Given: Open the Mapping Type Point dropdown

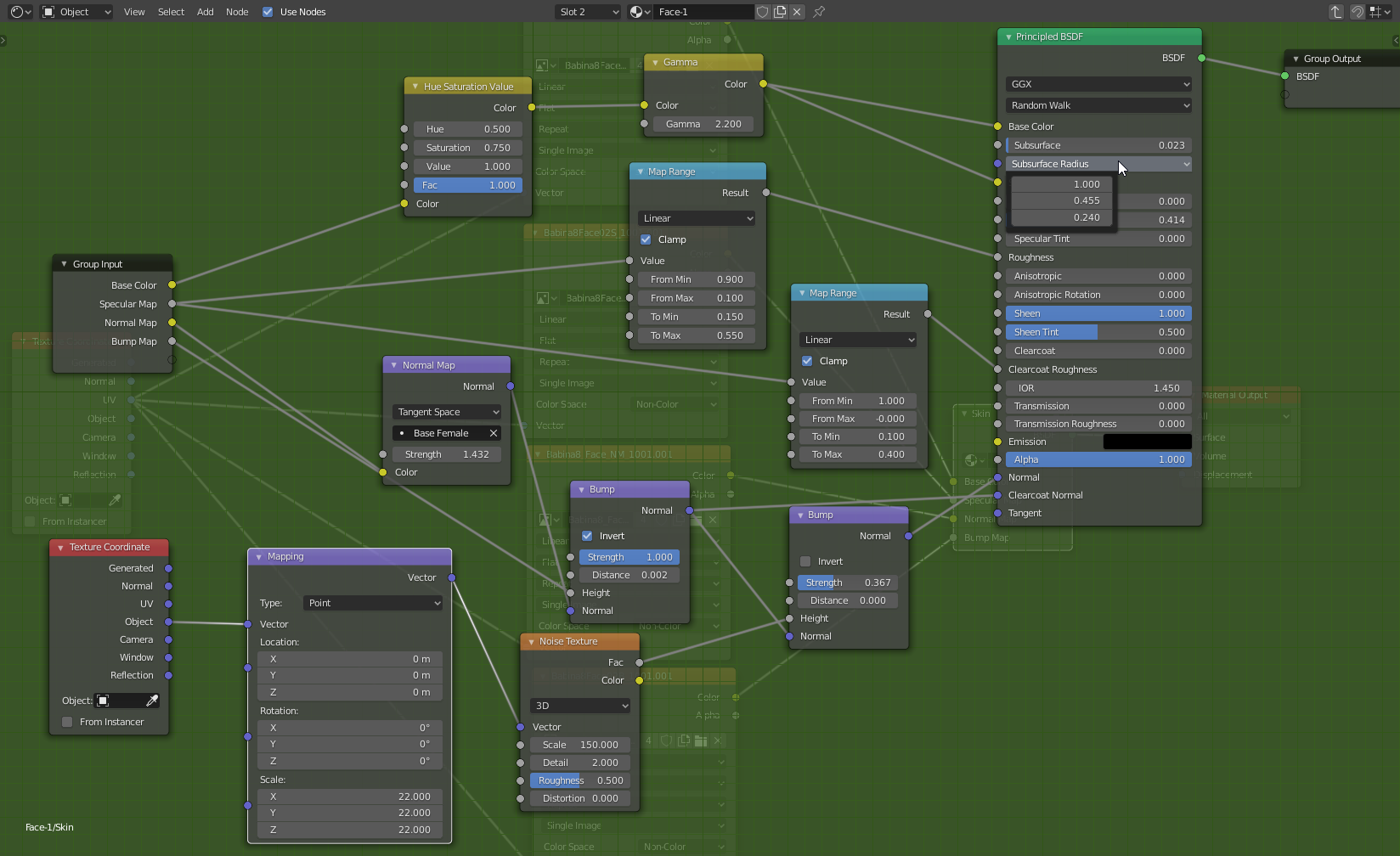Looking at the screenshot, I should tap(373, 603).
